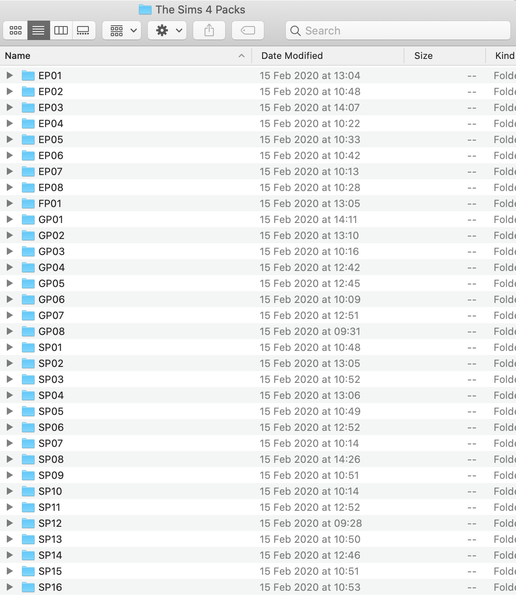Expand the GP04 folder disclosure triangle
The height and width of the screenshot is (600, 516).
click(10, 267)
